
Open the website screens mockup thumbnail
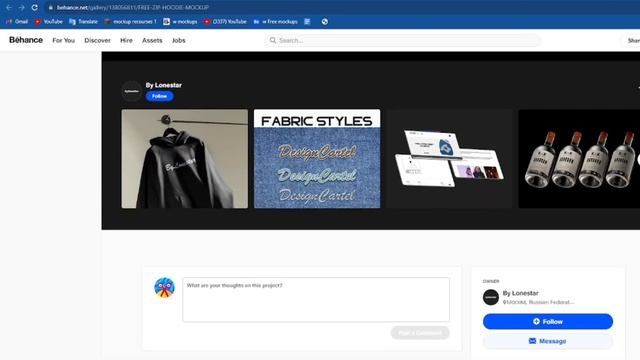pos(449,159)
